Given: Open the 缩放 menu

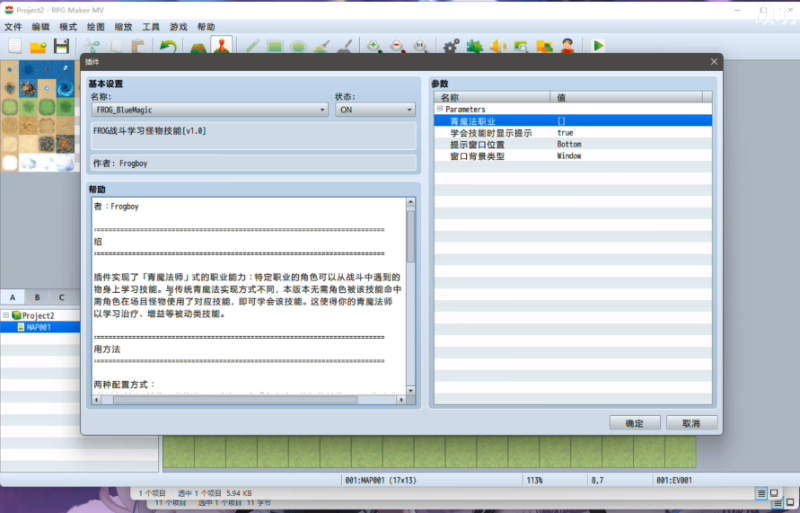Looking at the screenshot, I should 123,27.
